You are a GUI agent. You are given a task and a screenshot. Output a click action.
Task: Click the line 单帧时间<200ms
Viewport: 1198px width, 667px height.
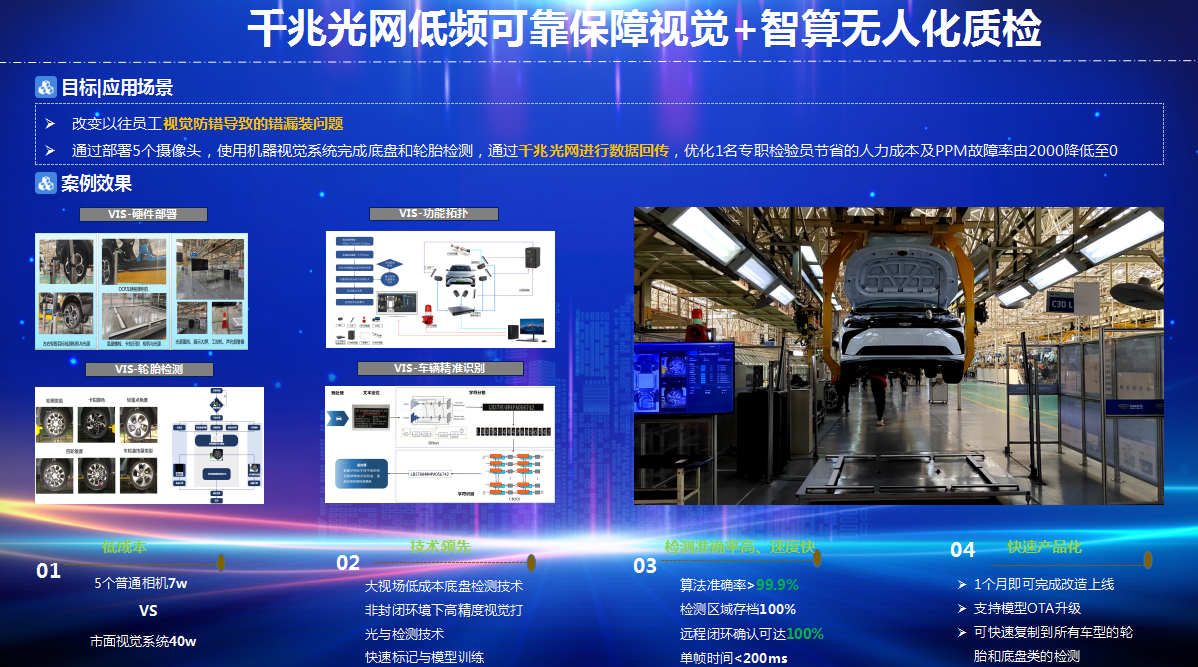[733, 658]
